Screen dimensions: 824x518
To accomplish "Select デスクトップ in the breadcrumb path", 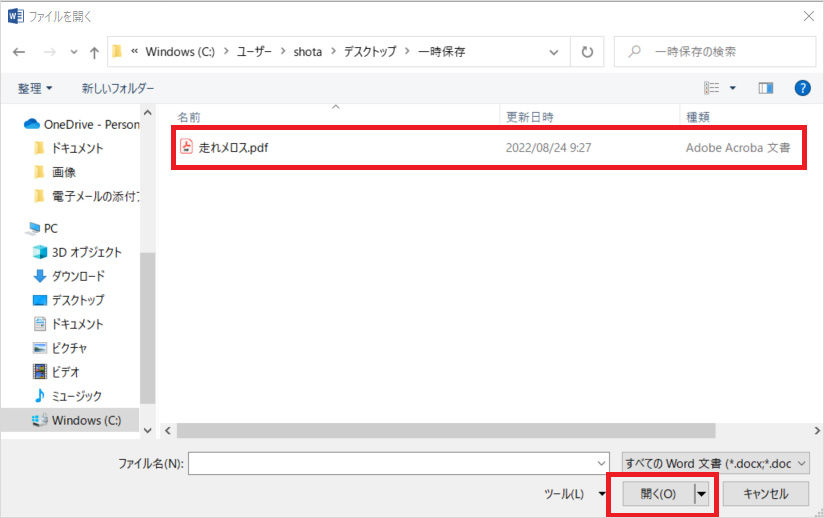I will pos(370,51).
